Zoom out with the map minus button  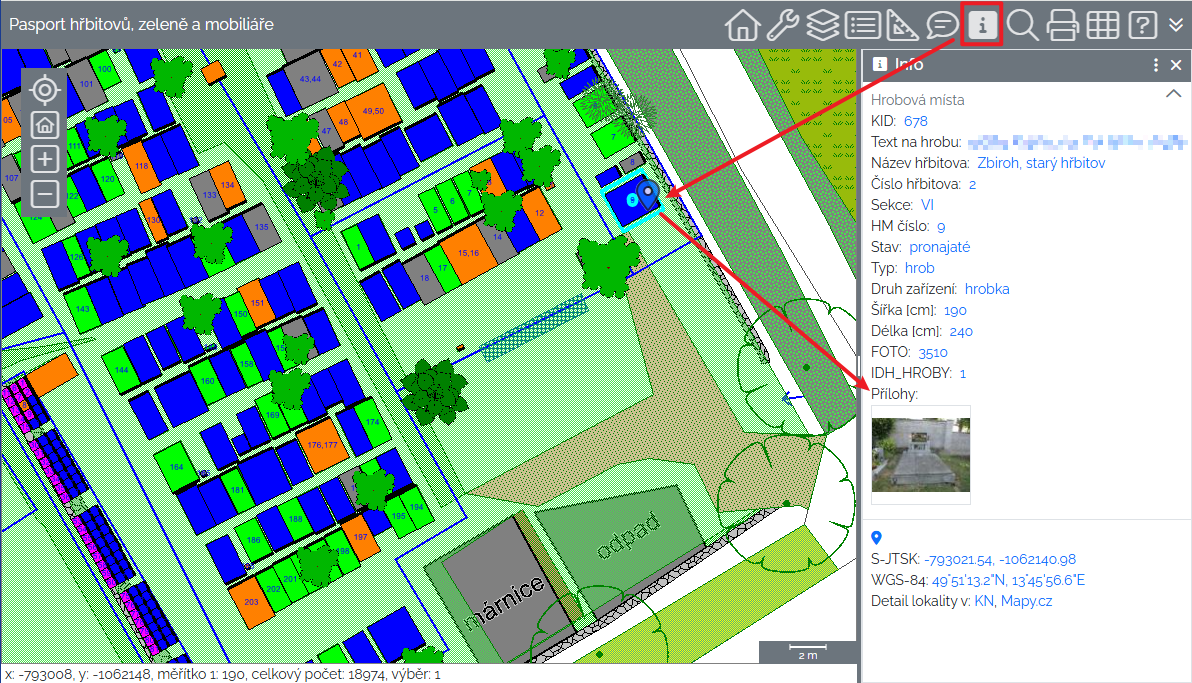click(44, 193)
